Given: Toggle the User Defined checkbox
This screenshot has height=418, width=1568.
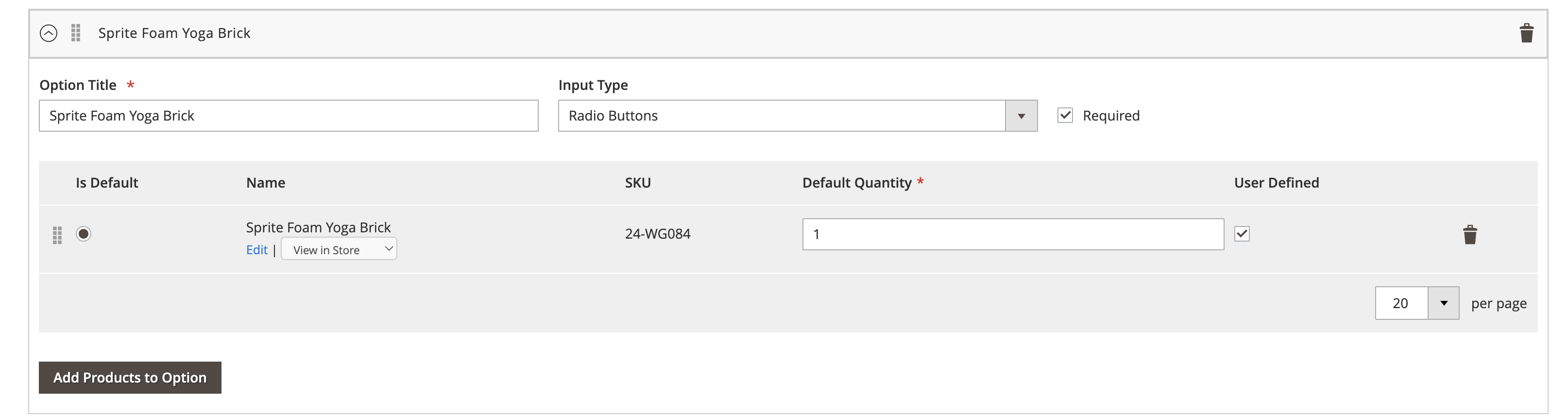Looking at the screenshot, I should (x=1242, y=234).
